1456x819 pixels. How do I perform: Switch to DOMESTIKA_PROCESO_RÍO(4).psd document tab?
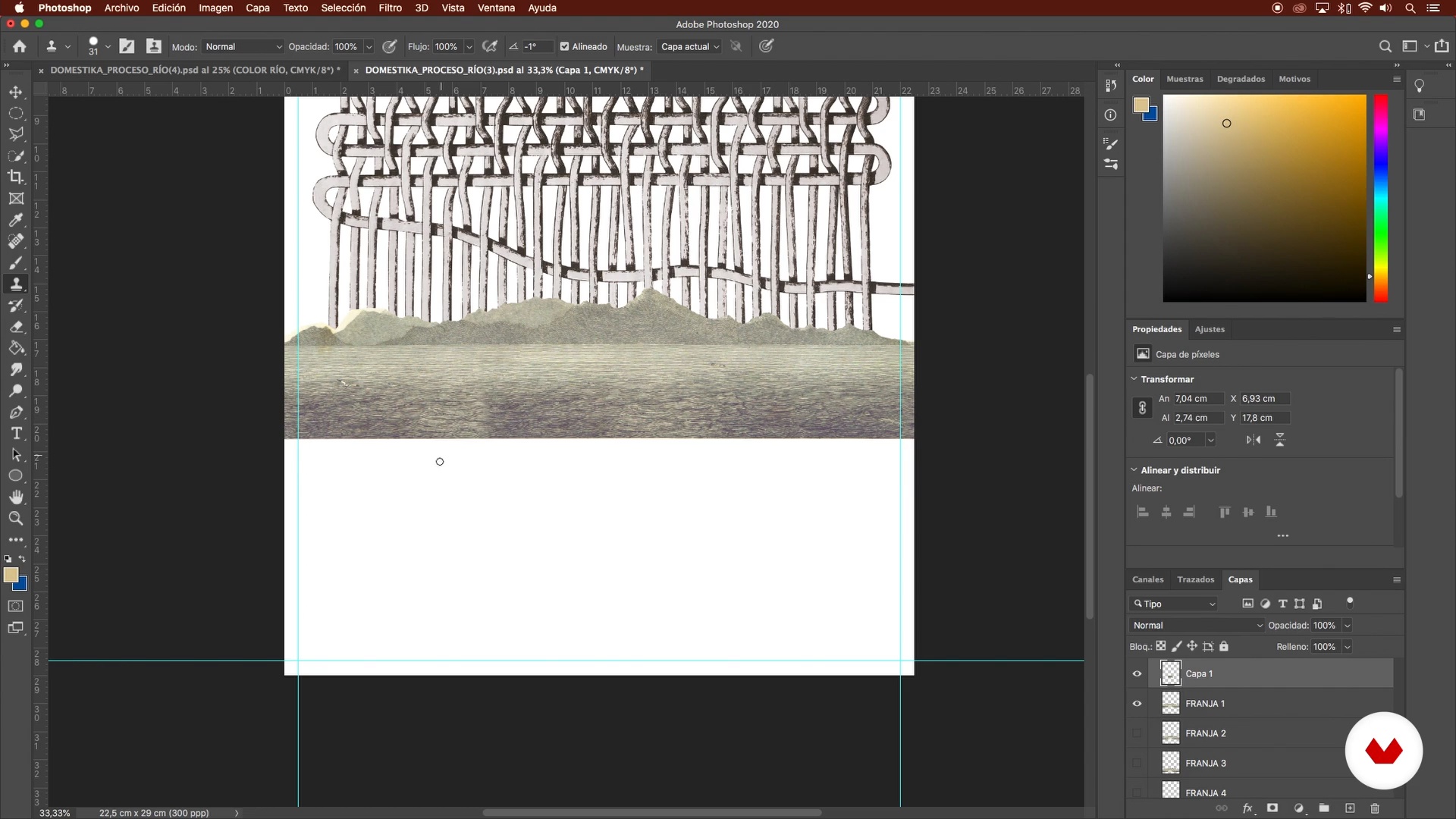click(195, 70)
